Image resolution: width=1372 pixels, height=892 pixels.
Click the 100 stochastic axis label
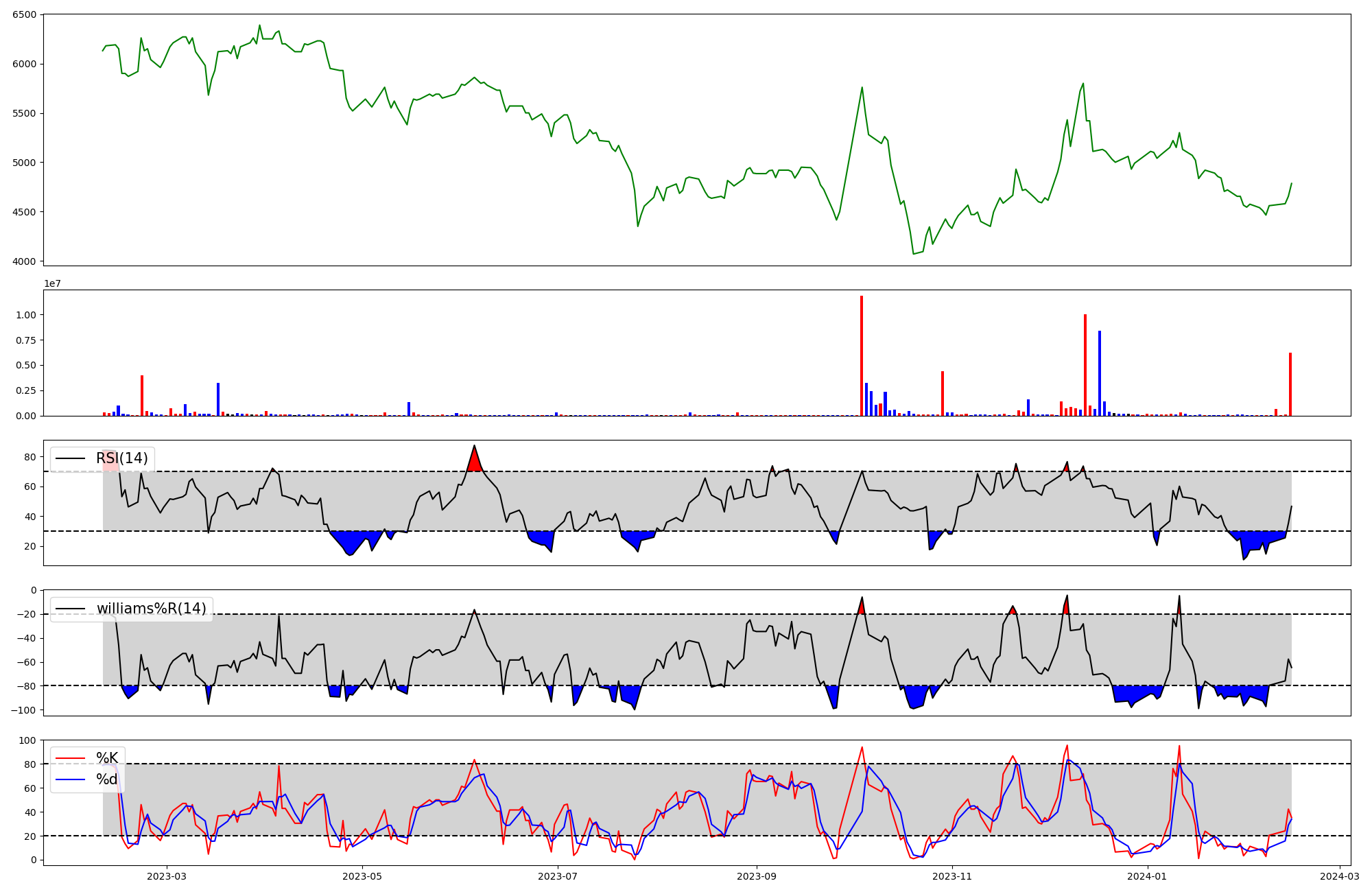tap(28, 740)
